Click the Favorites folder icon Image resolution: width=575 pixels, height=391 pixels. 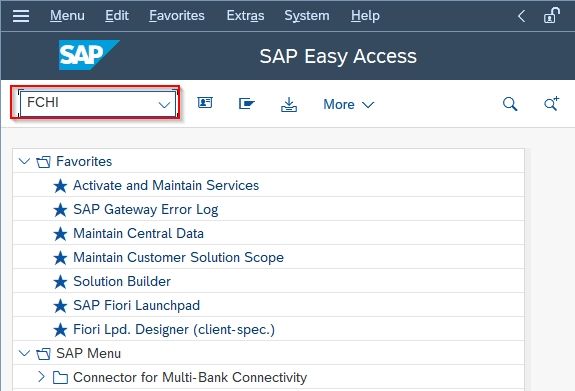(43, 161)
